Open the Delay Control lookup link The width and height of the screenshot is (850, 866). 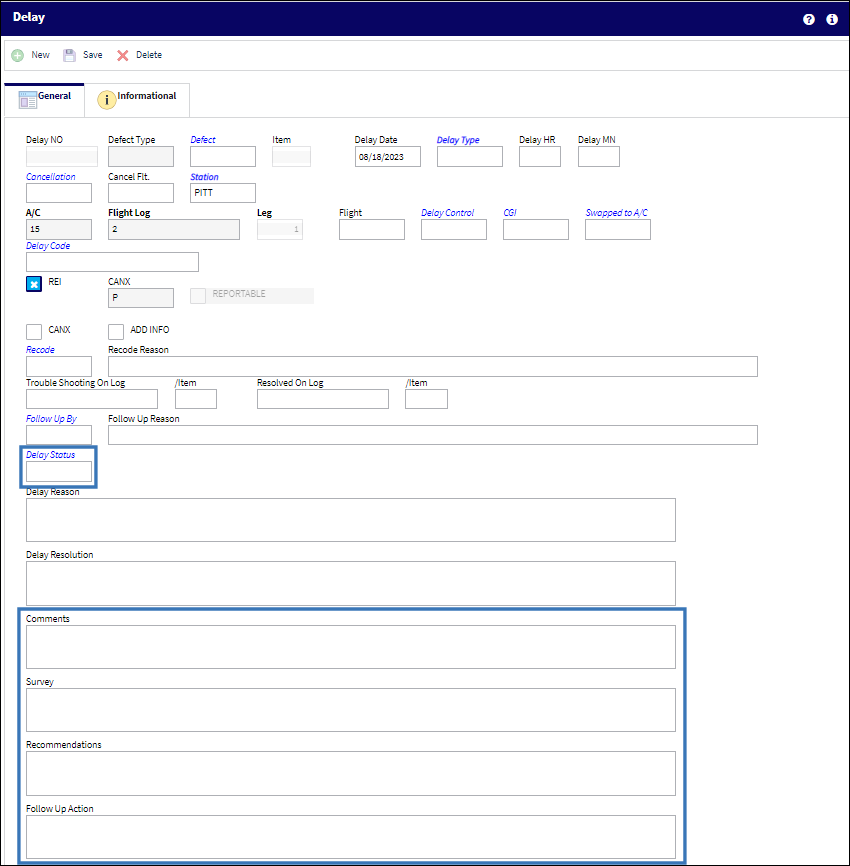click(447, 213)
